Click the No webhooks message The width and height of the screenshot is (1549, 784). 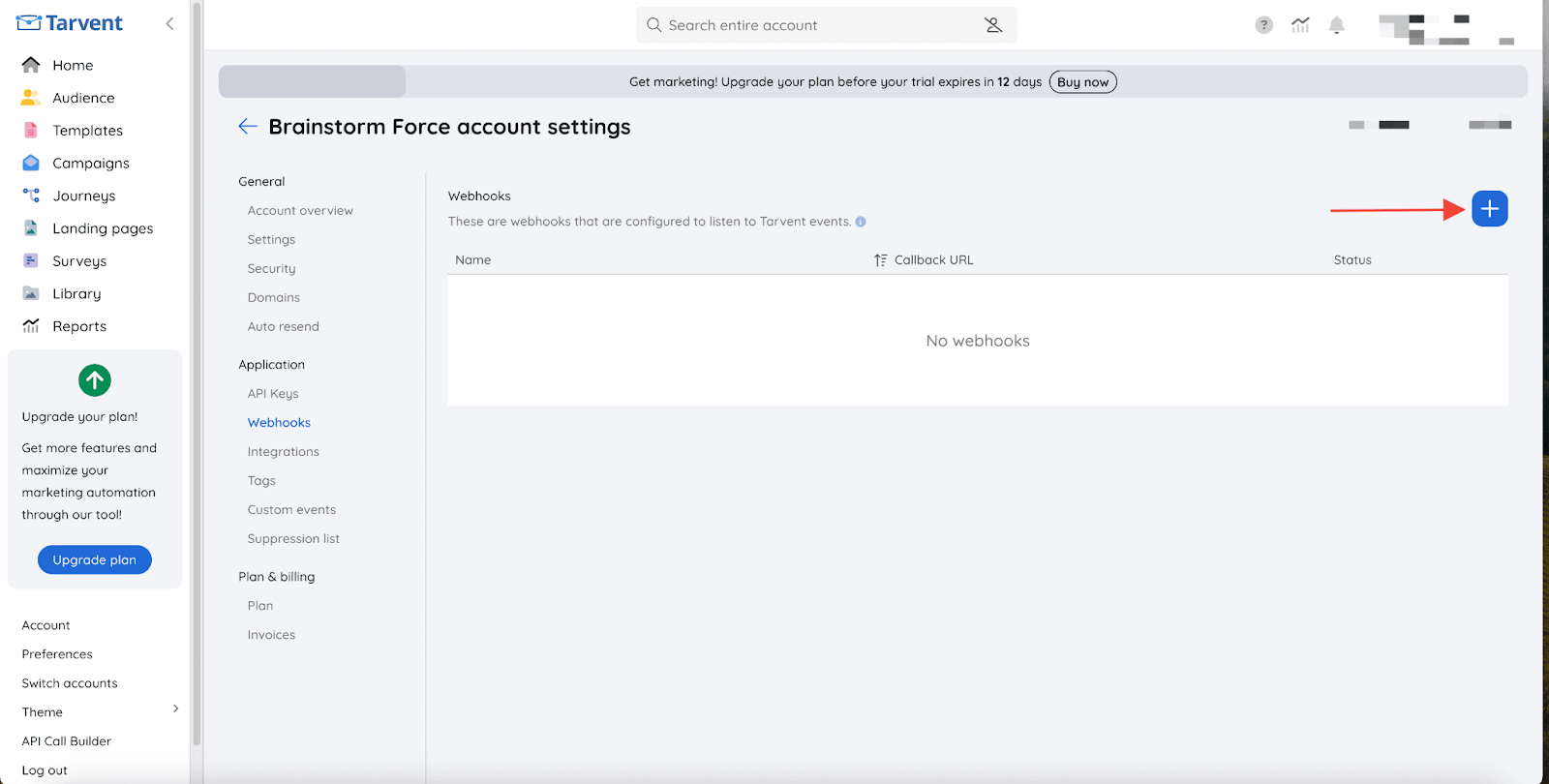[x=978, y=341]
